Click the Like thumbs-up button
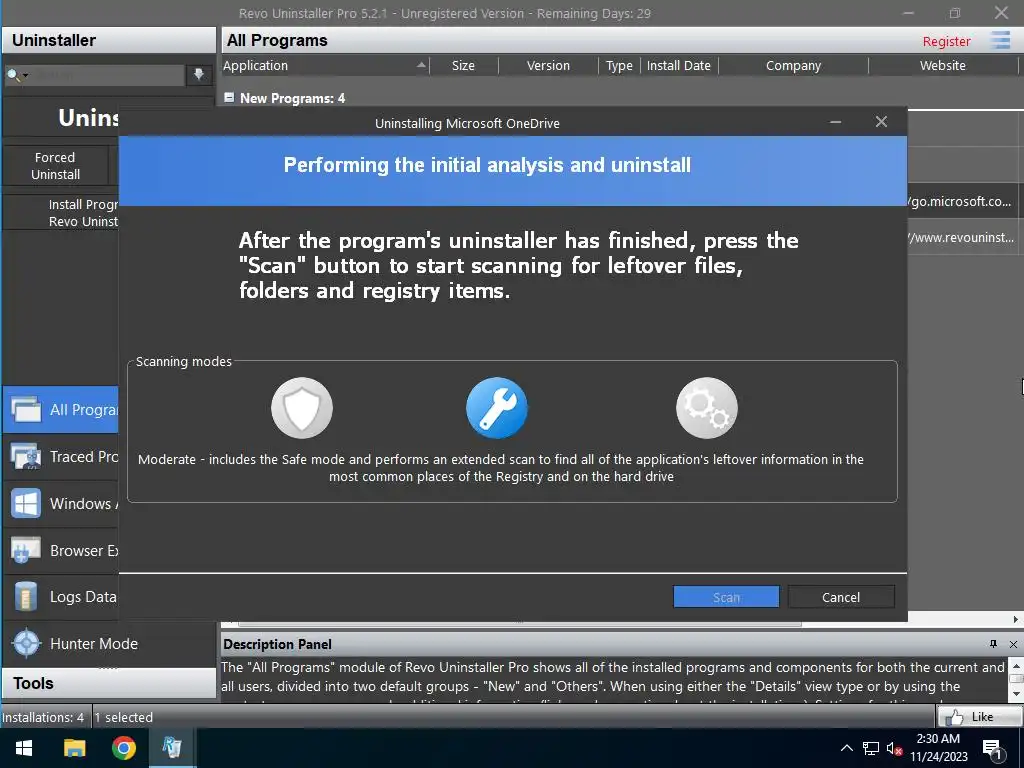The image size is (1024, 768). coord(978,716)
